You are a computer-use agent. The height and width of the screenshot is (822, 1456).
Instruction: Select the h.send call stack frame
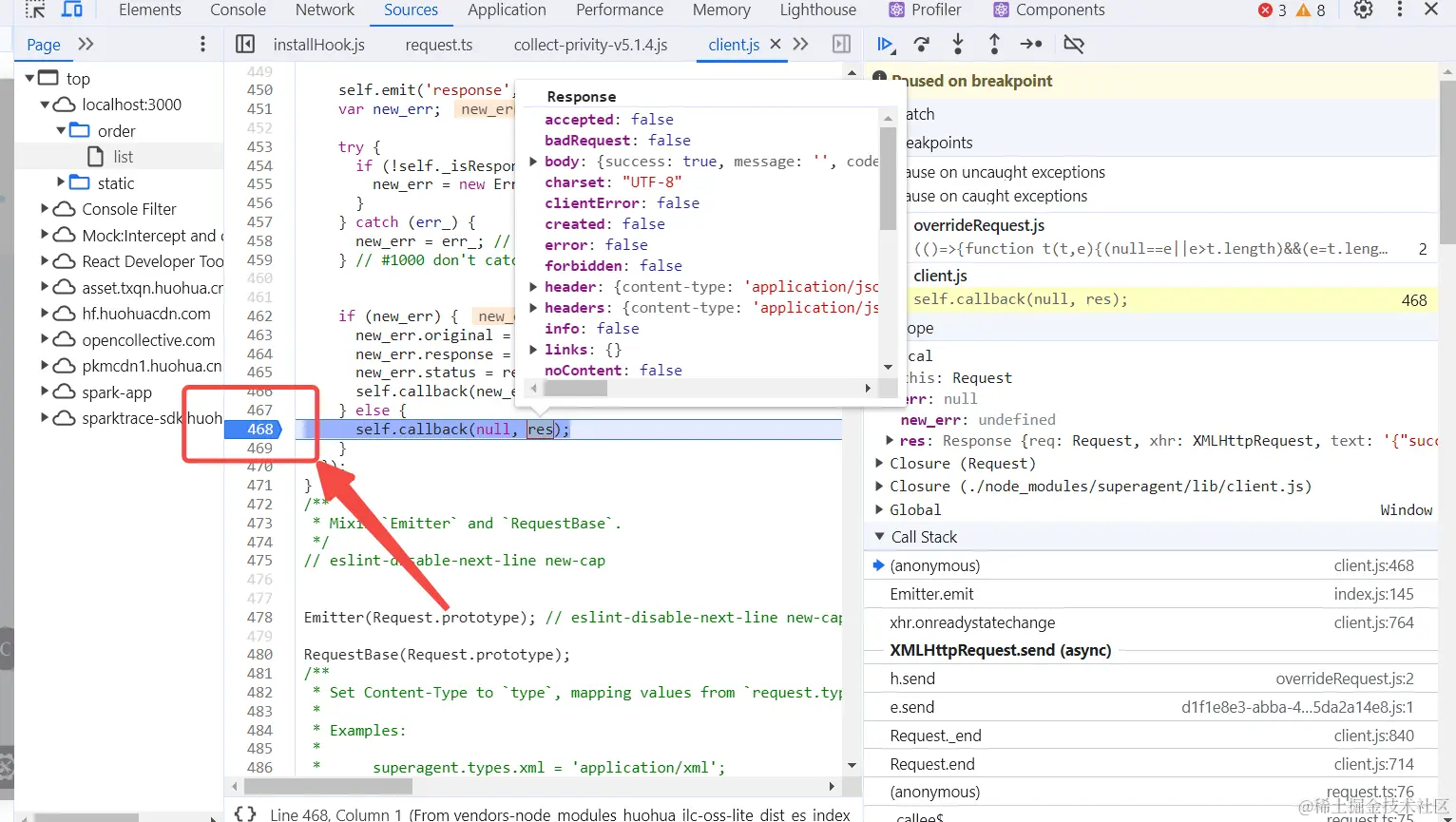[x=1152, y=679]
